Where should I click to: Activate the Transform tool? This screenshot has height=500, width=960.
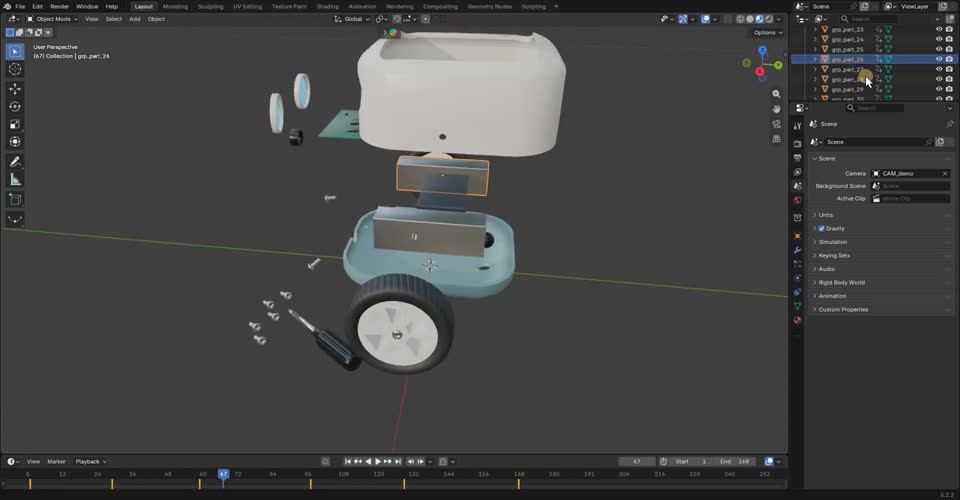(15, 142)
